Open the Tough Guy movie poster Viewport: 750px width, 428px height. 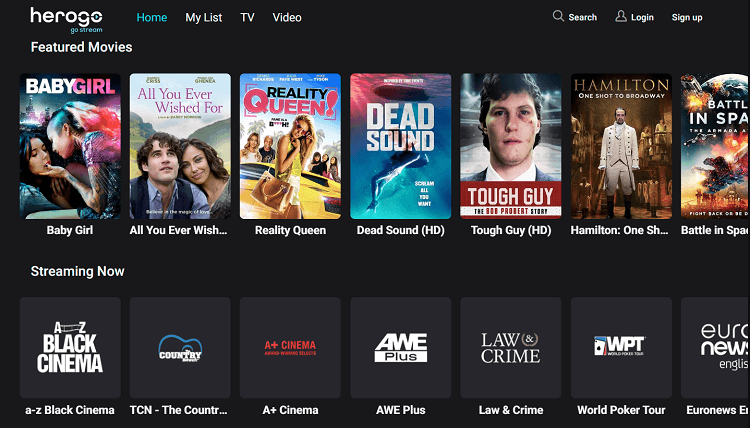pyautogui.click(x=511, y=146)
